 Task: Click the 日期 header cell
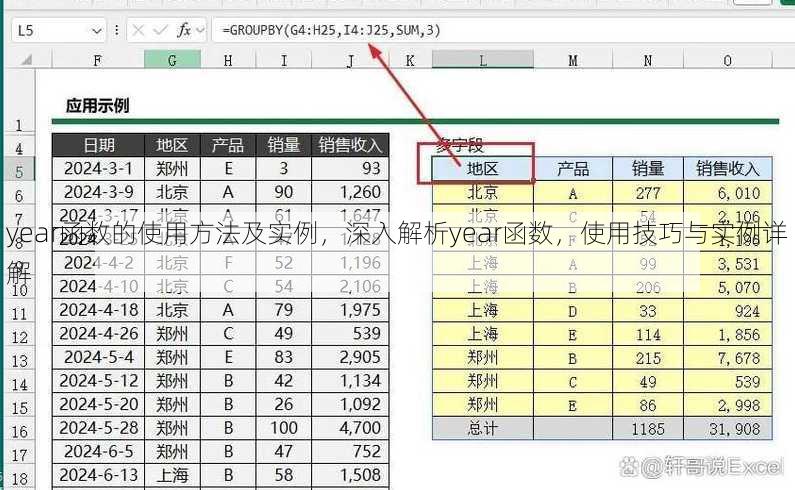coord(98,145)
